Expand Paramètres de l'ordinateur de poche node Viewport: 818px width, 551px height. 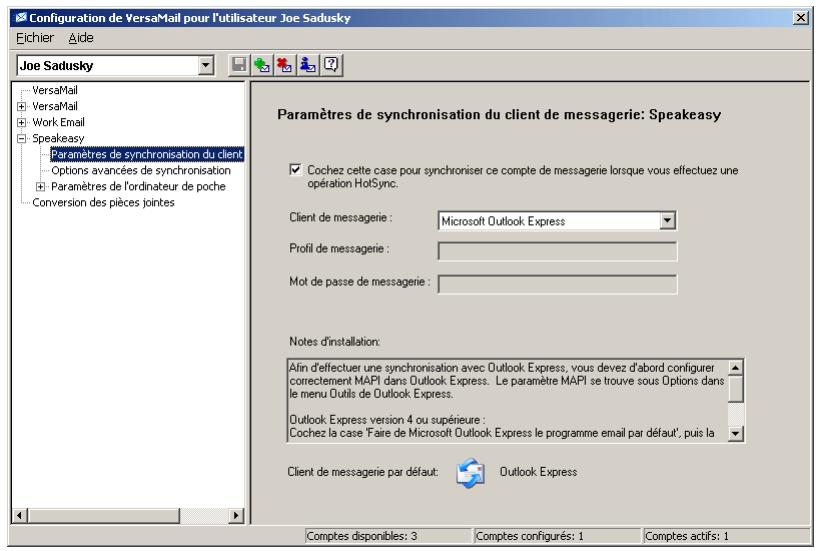click(40, 187)
